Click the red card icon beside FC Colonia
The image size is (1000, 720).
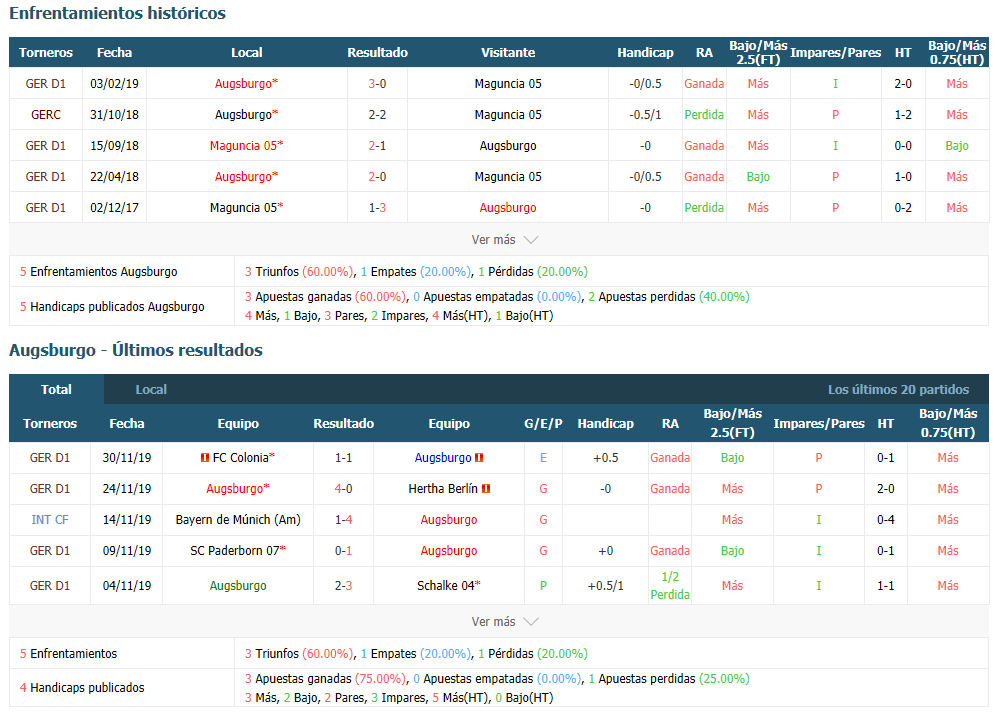pos(205,458)
